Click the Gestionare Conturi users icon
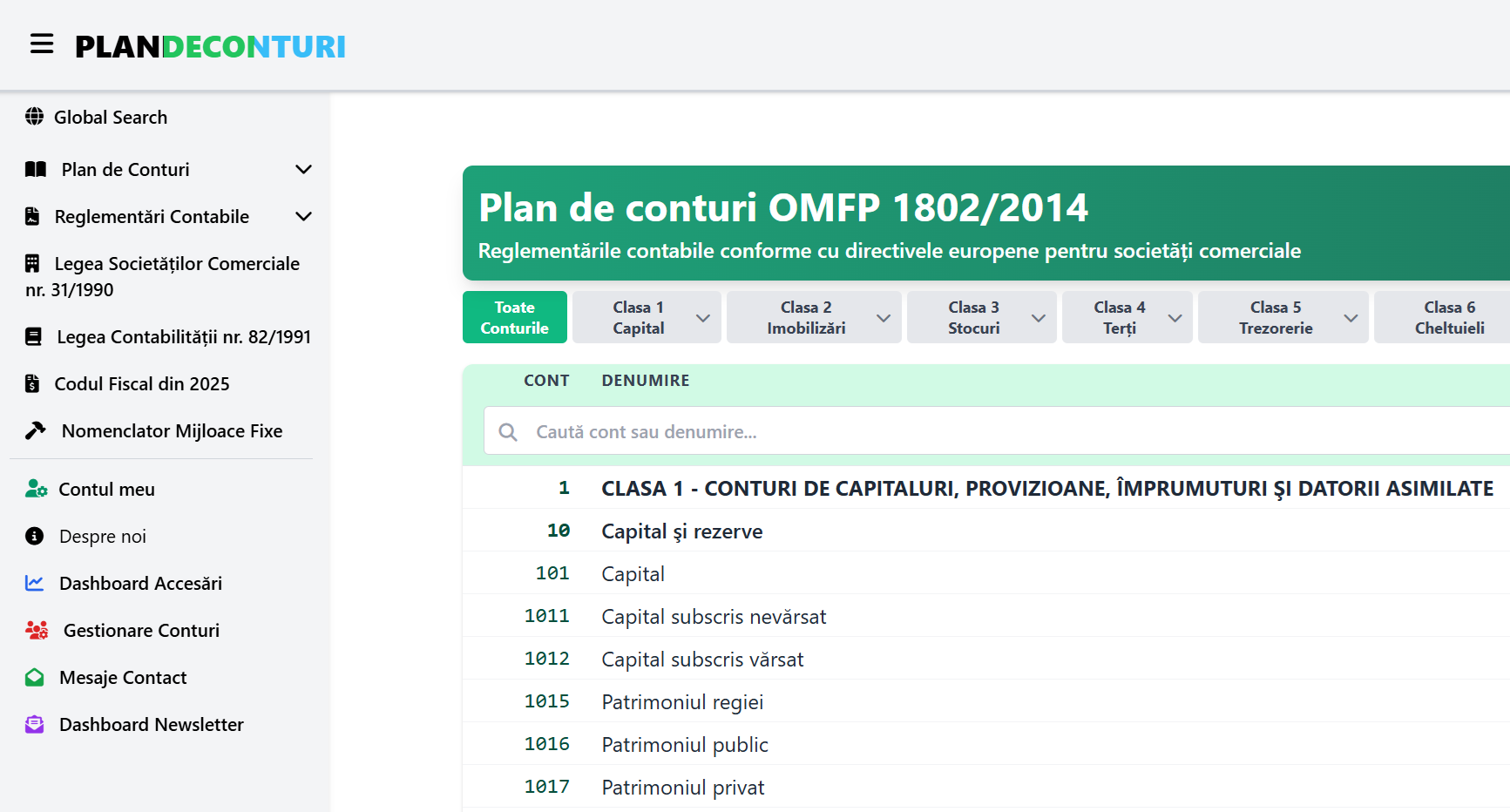This screenshot has width=1510, height=812. [x=37, y=630]
